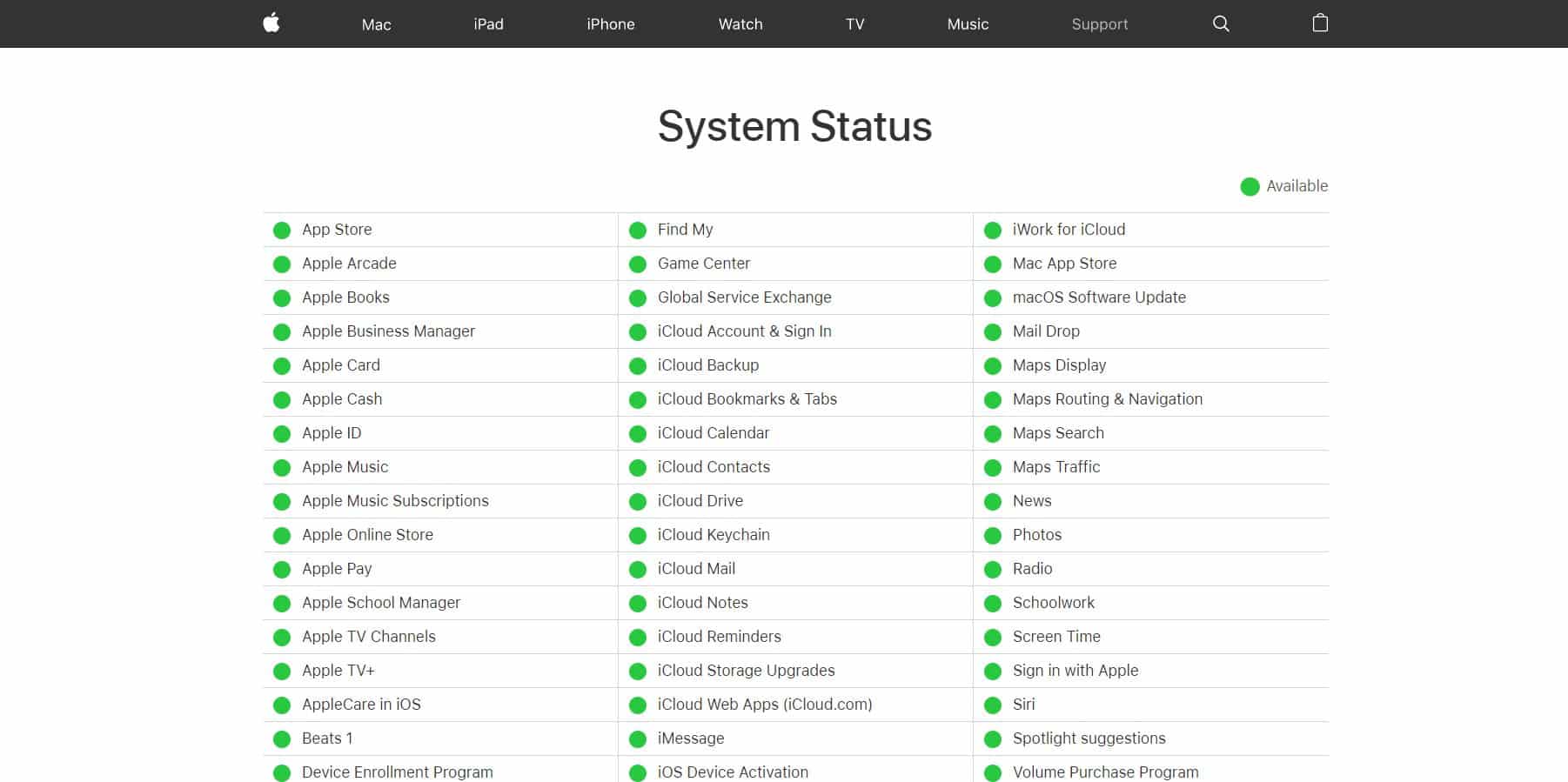
Task: Select the Schoolwork entry
Action: click(1054, 603)
